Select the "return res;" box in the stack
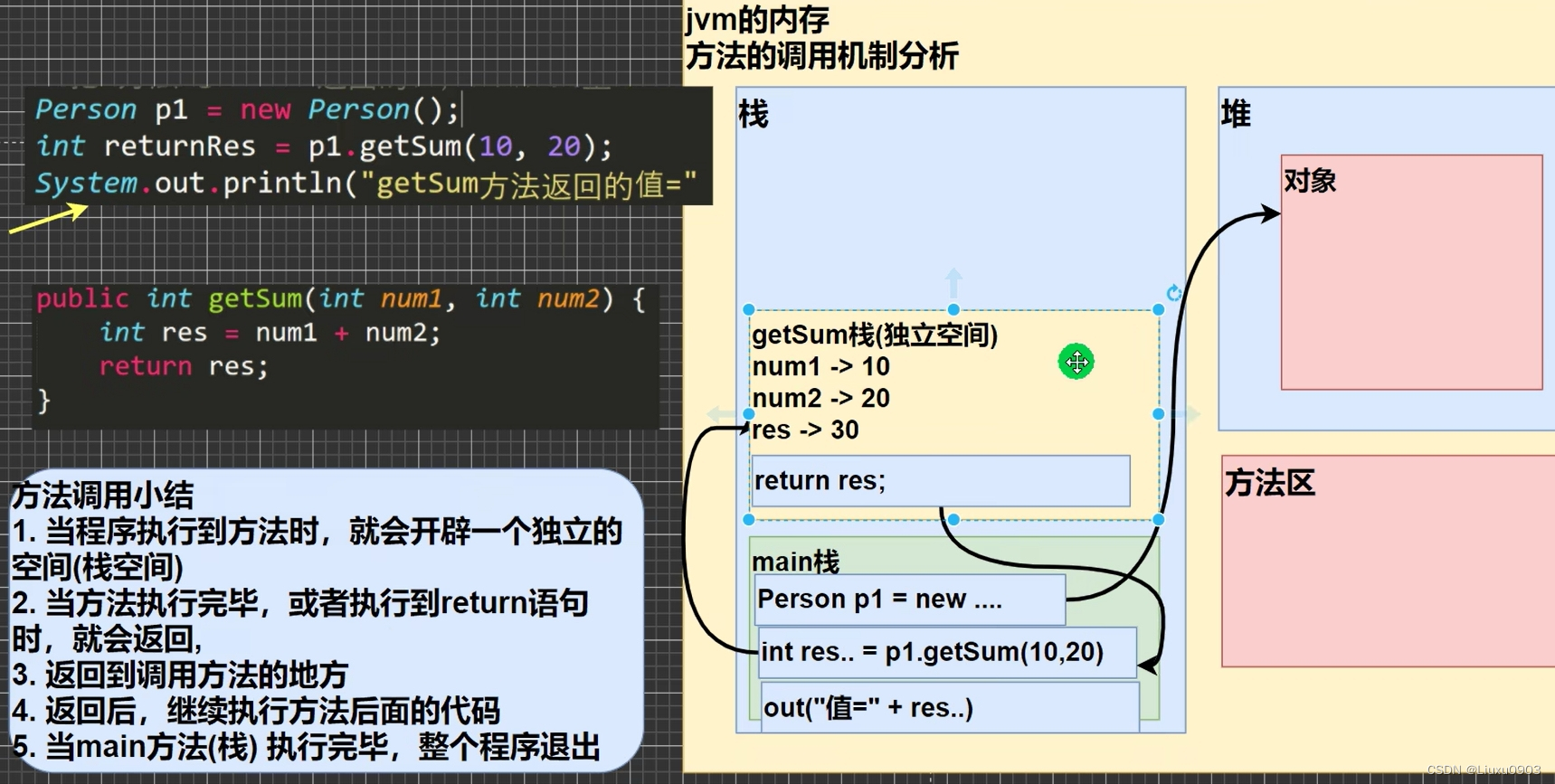Viewport: 1555px width, 784px height. click(x=941, y=481)
